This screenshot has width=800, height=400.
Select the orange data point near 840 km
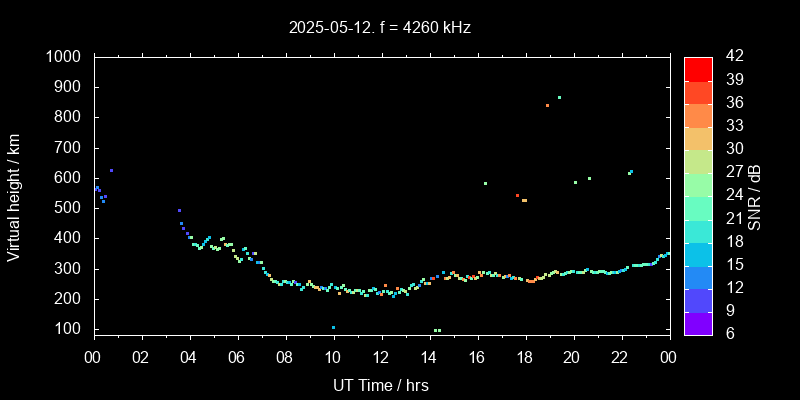click(x=547, y=105)
